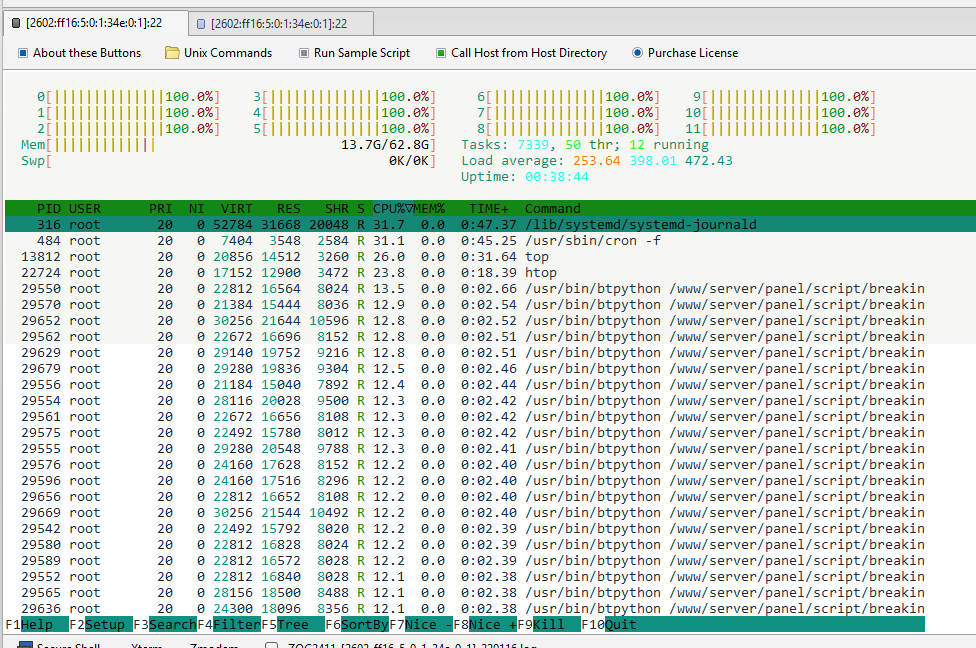Open the F6 SortBy selector
The height and width of the screenshot is (648, 976).
[356, 624]
